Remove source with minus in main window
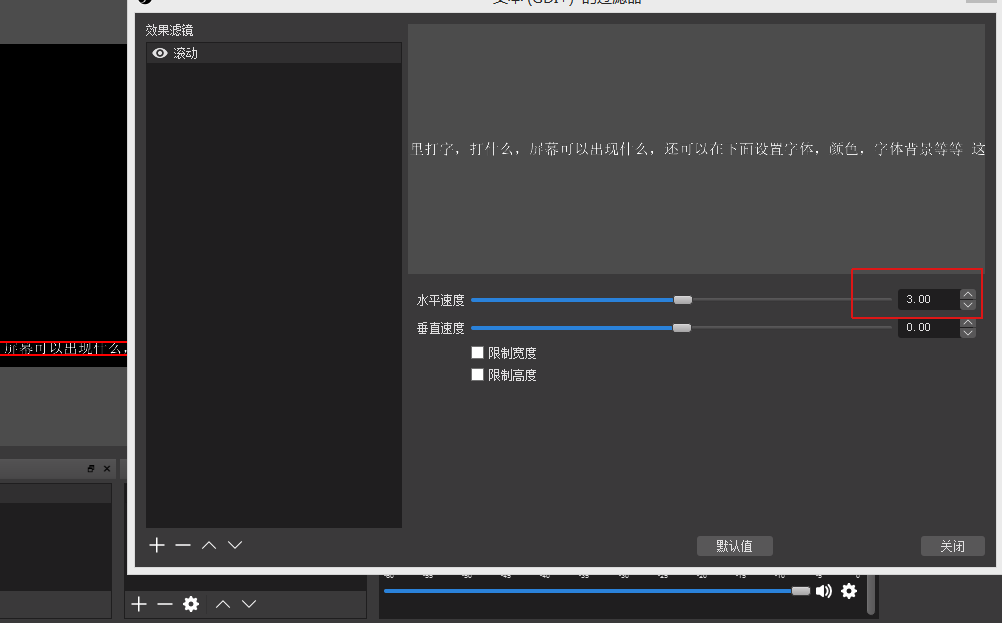 coord(165,604)
